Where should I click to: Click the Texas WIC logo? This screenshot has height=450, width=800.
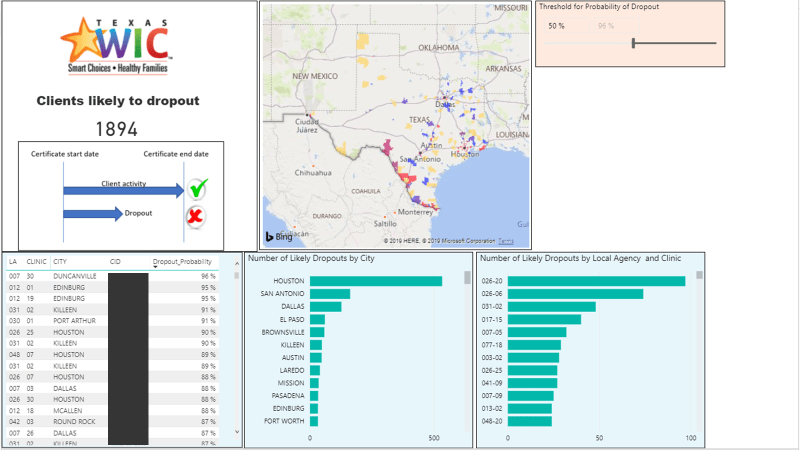[x=117, y=46]
